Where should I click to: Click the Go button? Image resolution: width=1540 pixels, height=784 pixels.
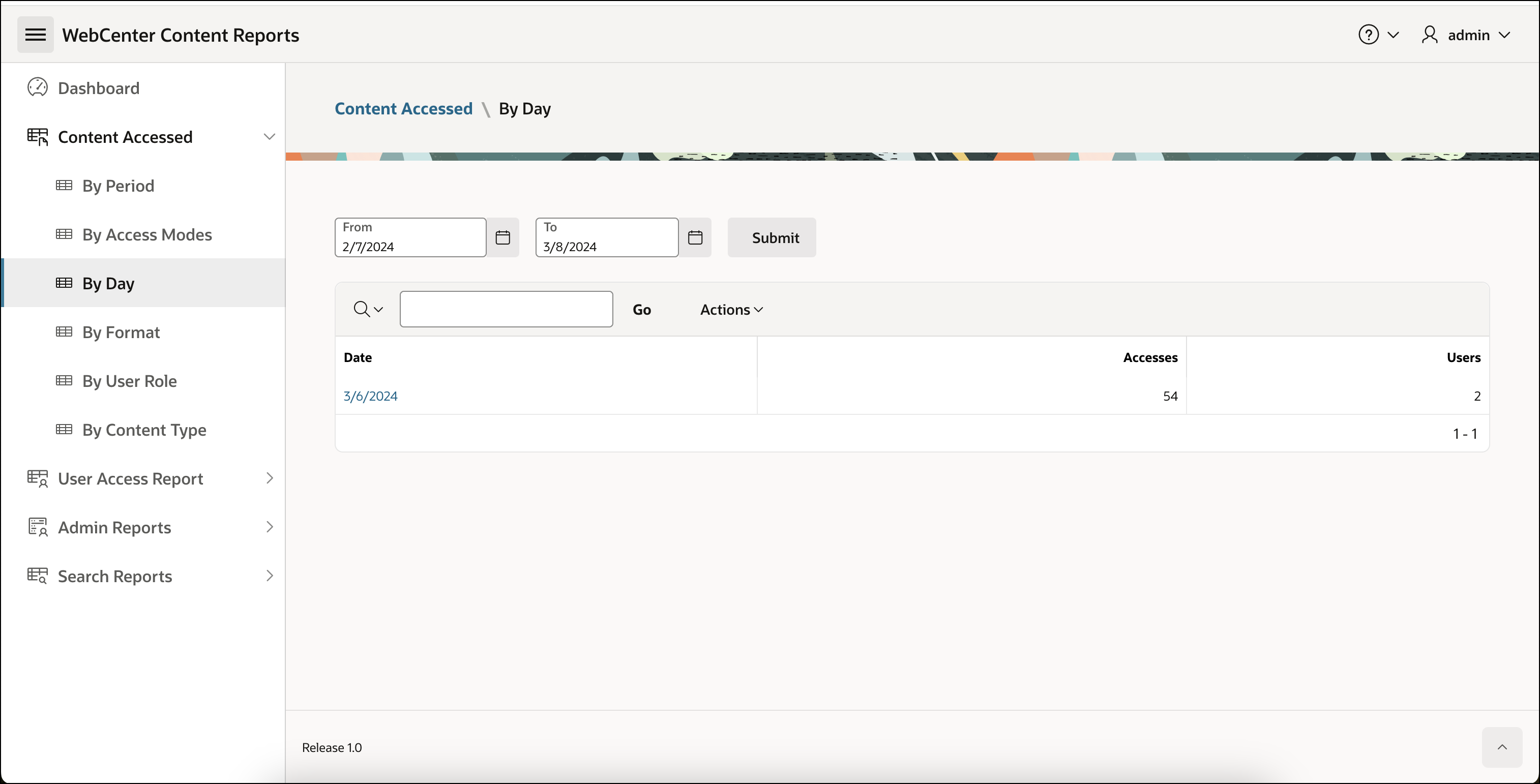point(642,310)
